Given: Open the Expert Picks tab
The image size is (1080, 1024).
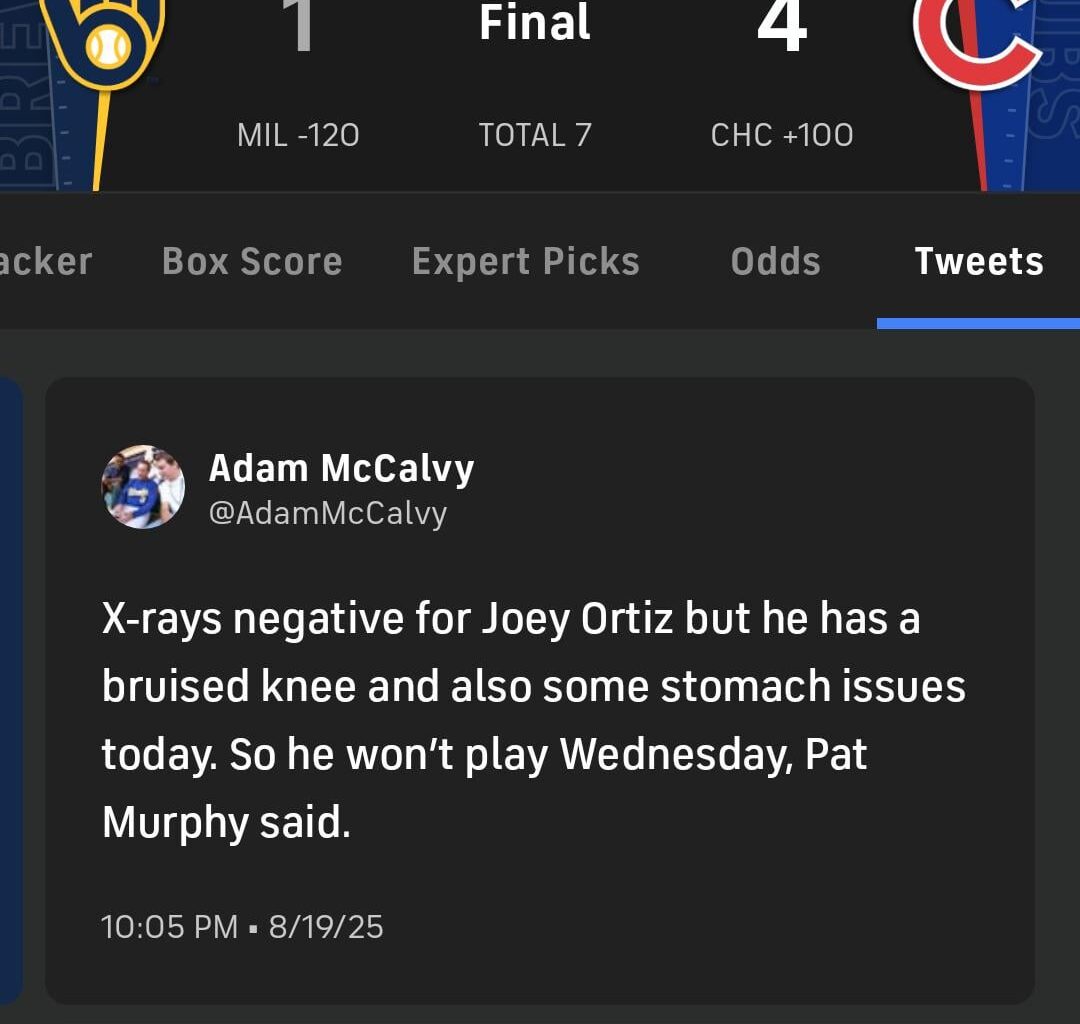Looking at the screenshot, I should [x=526, y=262].
